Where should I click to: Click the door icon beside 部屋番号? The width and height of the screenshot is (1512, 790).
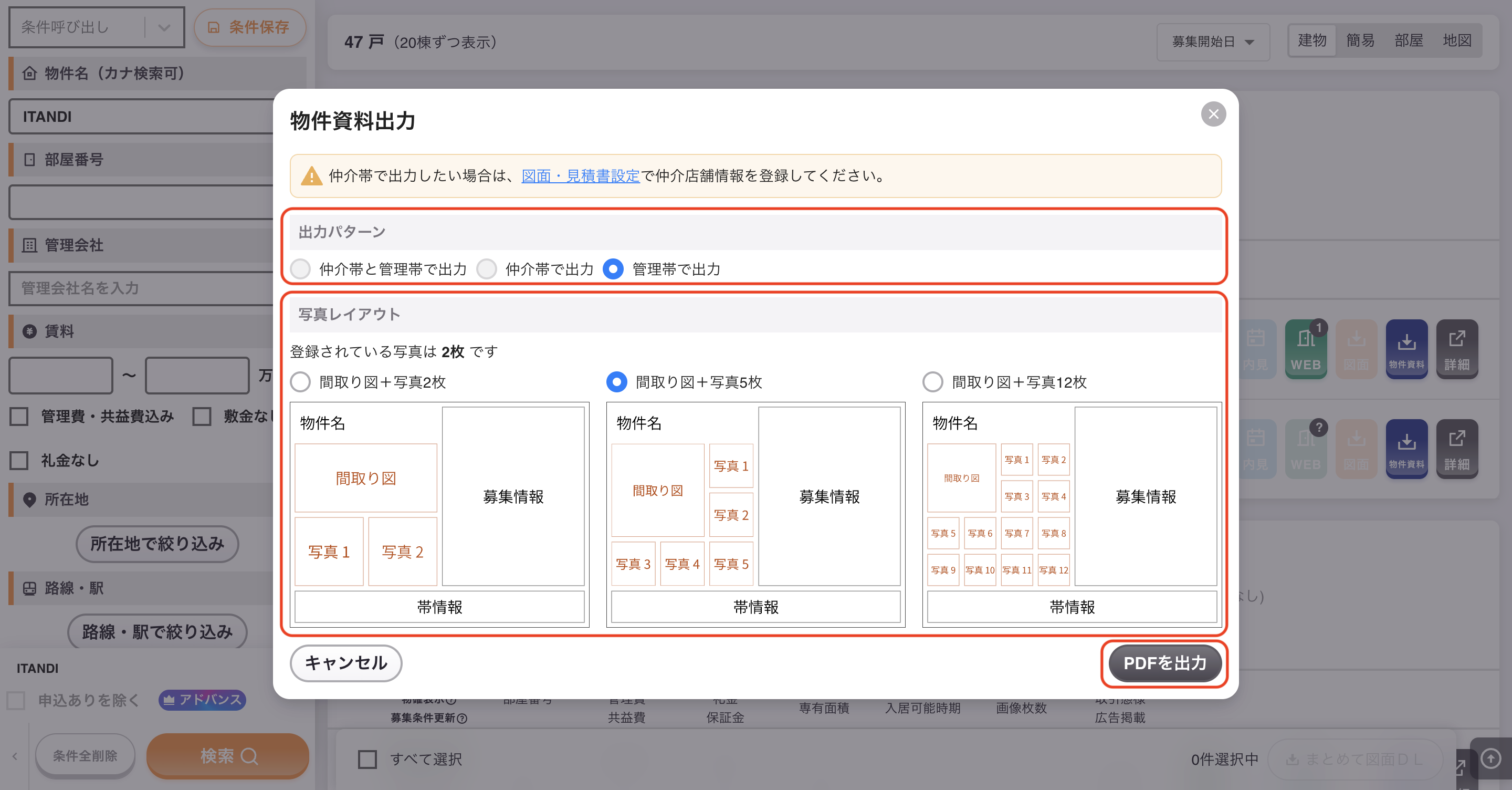[29, 159]
